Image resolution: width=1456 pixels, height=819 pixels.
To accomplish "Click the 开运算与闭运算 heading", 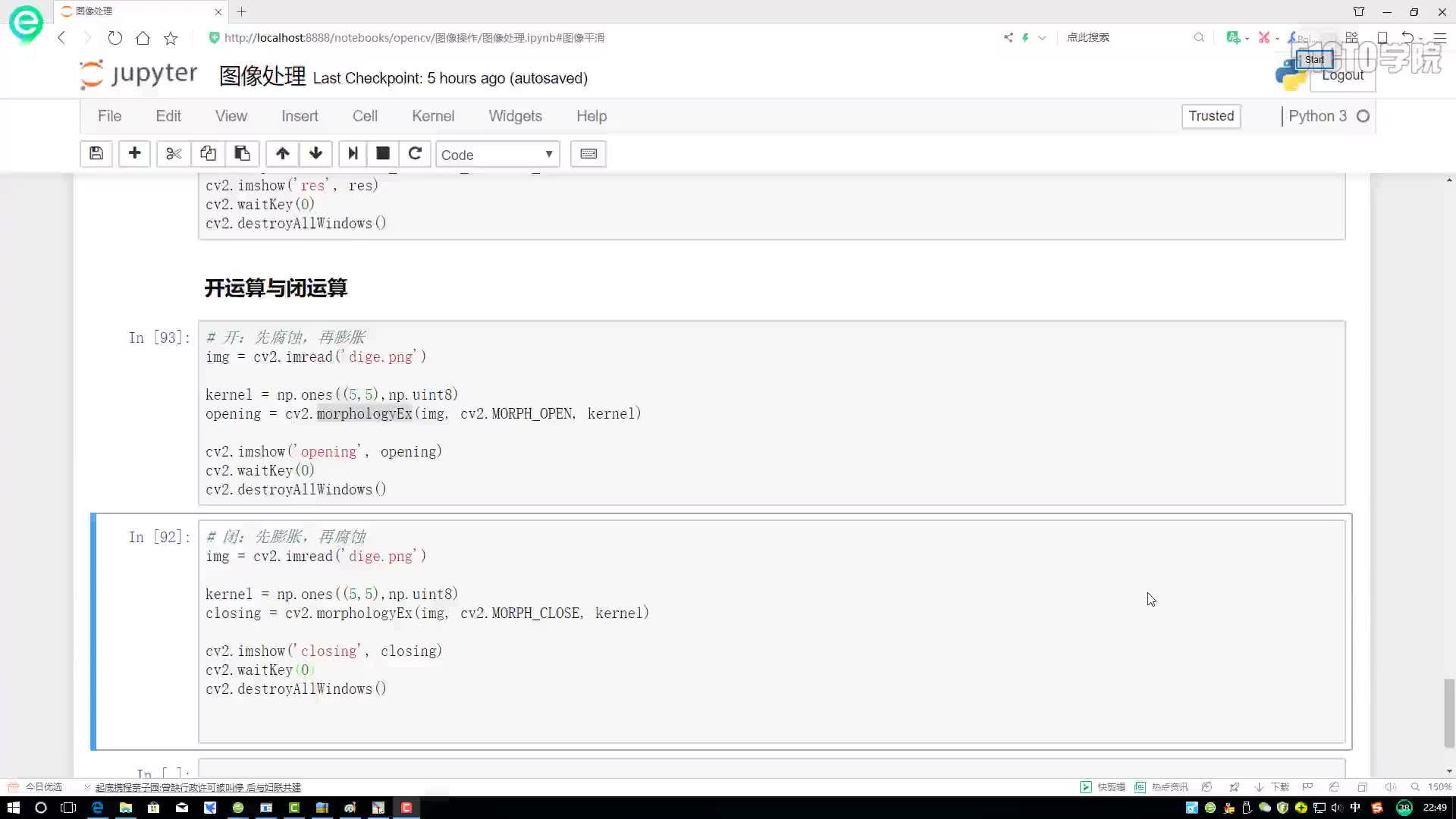I will 276,288.
